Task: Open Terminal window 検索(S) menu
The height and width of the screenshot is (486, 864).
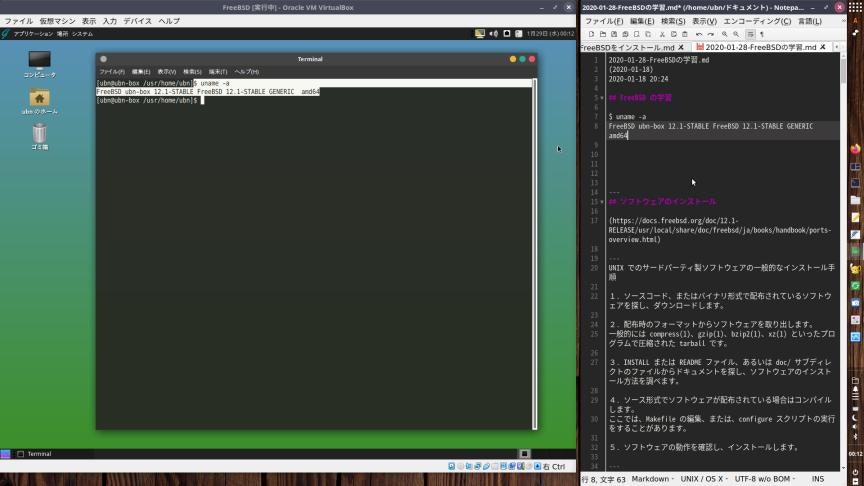Action: pyautogui.click(x=192, y=72)
